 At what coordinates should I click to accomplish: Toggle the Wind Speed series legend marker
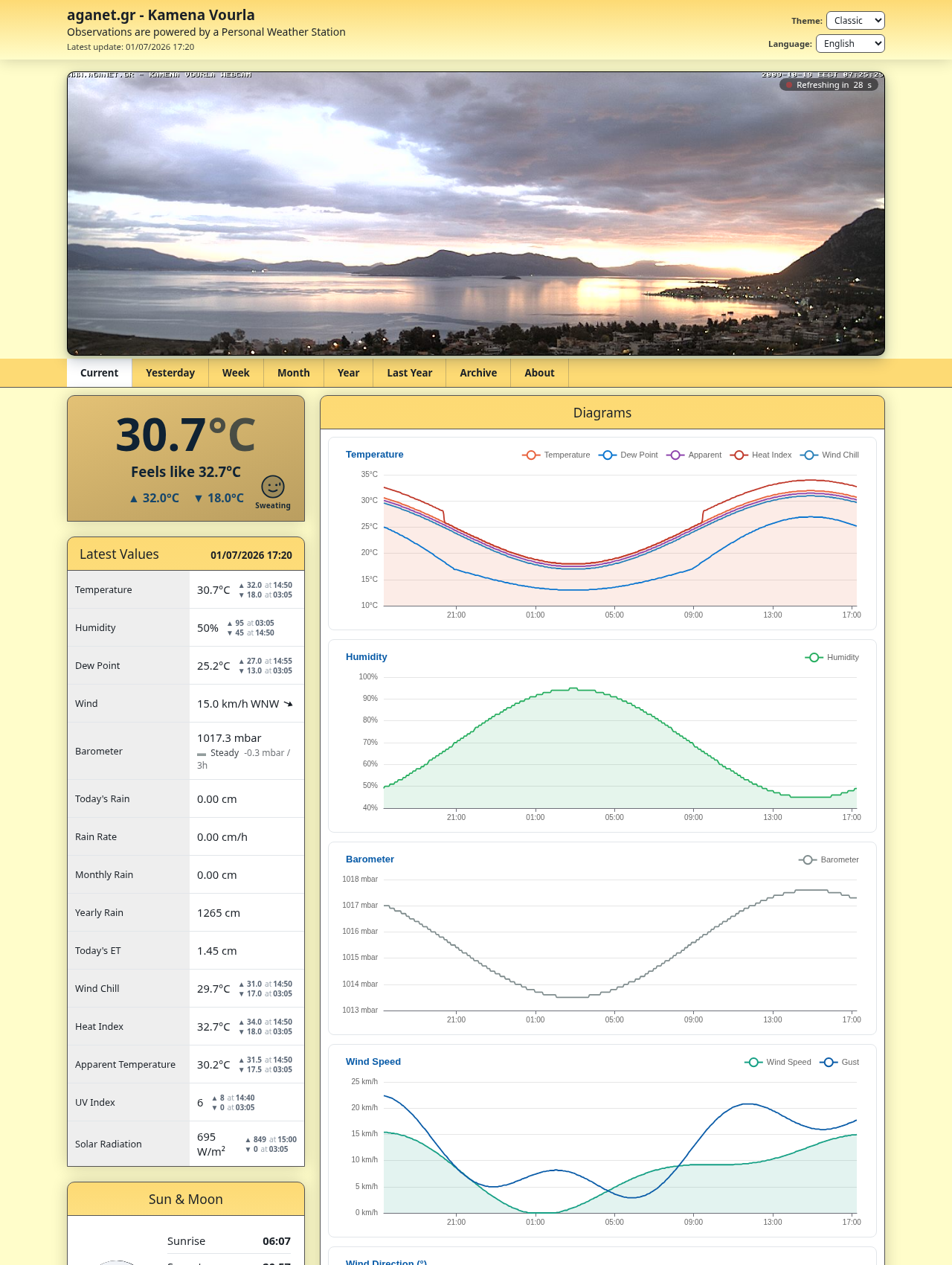pyautogui.click(x=753, y=1062)
